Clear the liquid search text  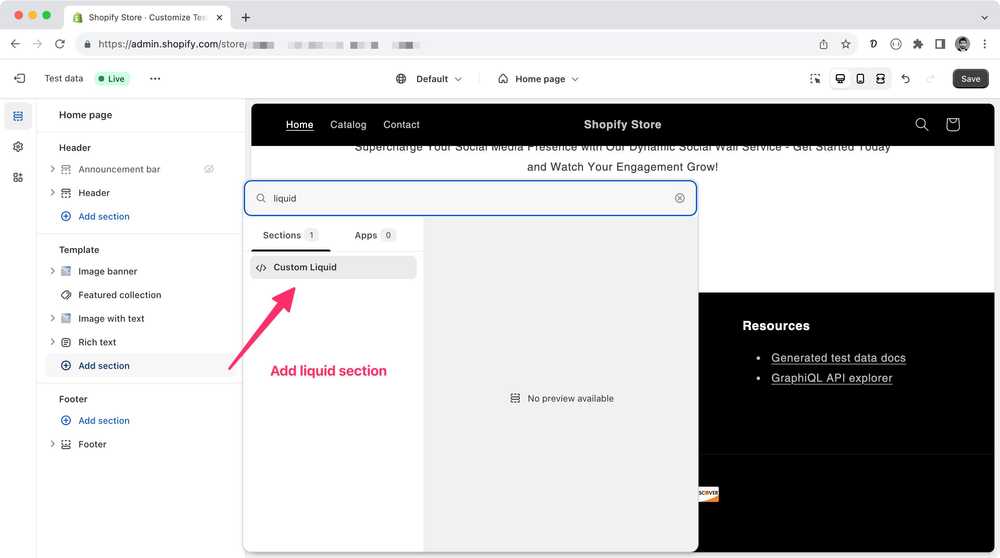pyautogui.click(x=680, y=198)
